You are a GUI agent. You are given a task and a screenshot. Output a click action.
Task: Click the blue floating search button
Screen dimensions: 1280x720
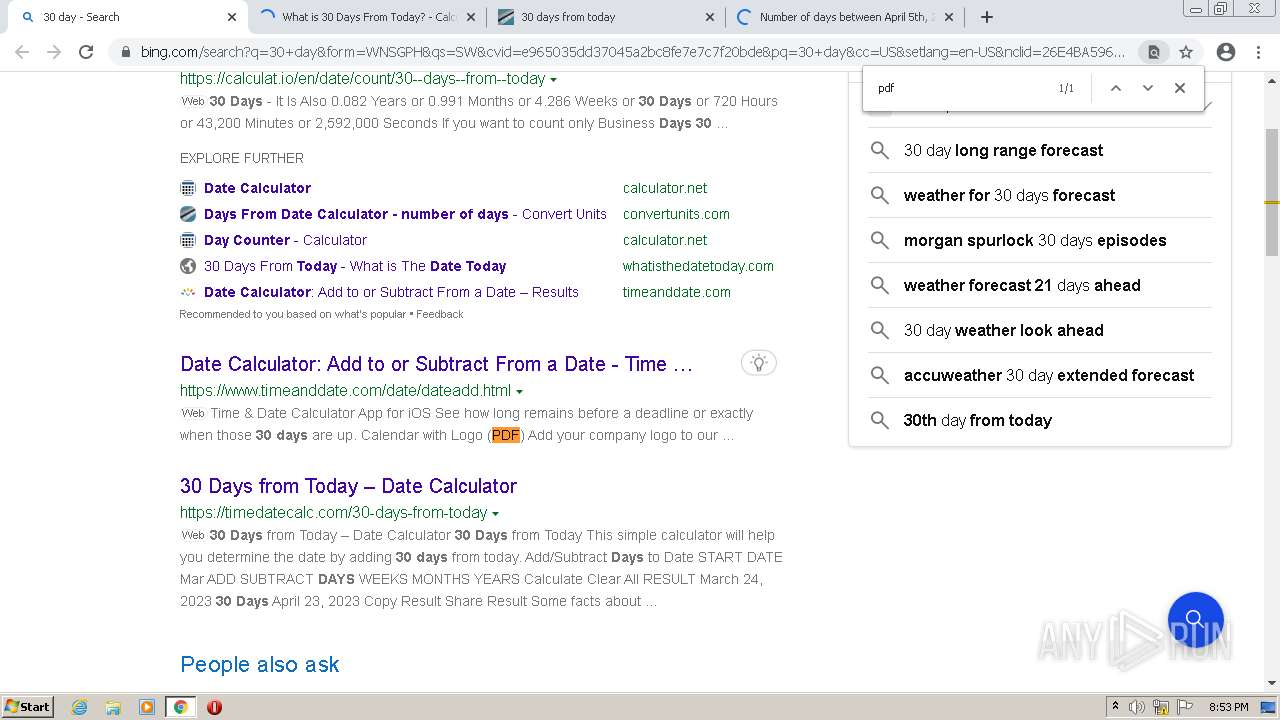pyautogui.click(x=1196, y=620)
